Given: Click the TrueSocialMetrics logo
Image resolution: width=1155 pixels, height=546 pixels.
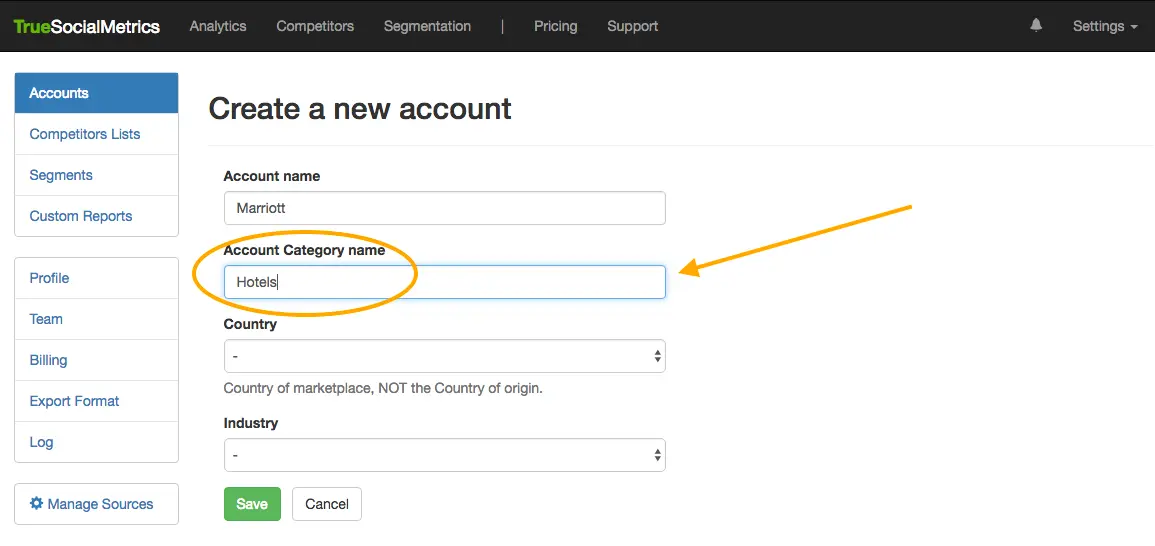Looking at the screenshot, I should click(x=87, y=27).
